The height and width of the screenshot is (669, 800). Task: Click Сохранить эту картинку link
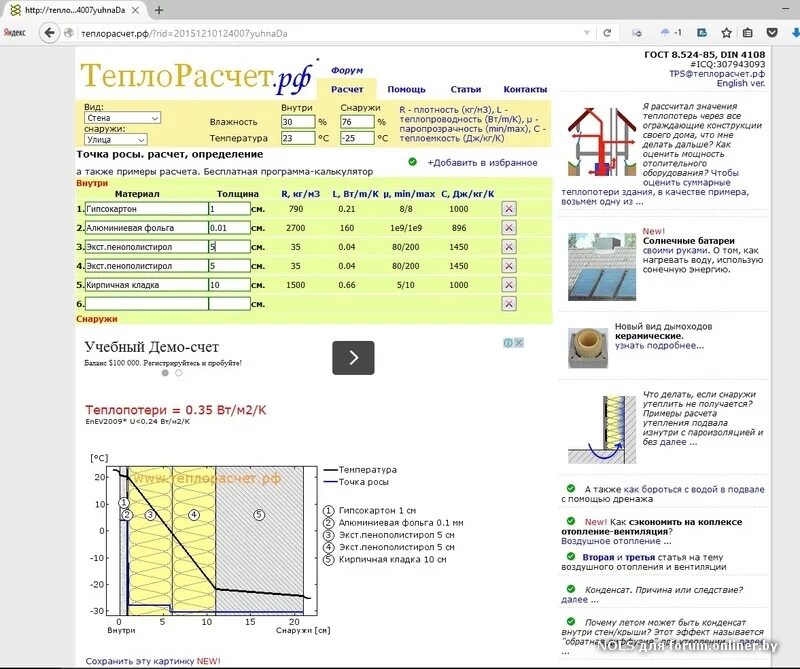pos(153,661)
